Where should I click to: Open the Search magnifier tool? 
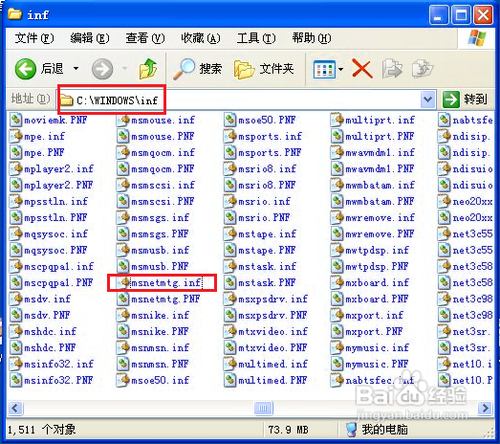[184, 69]
